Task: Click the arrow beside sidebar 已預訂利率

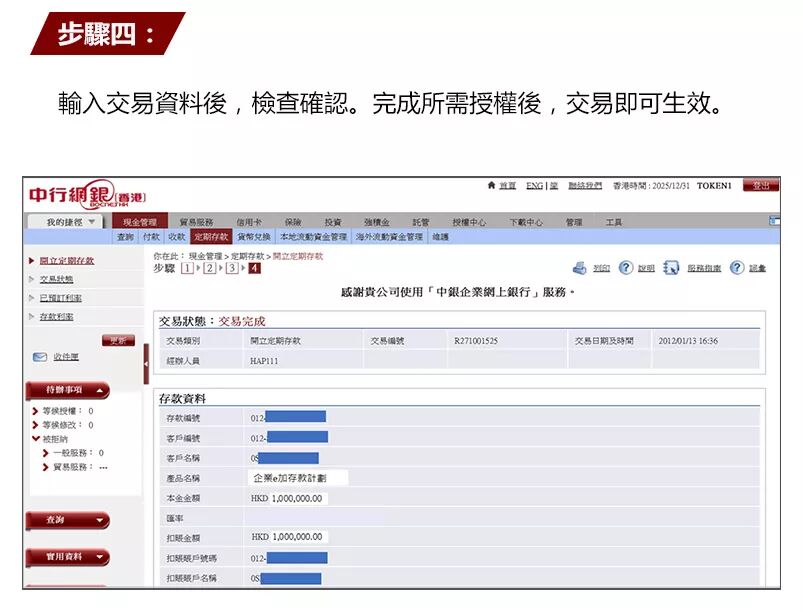Action: (32, 298)
